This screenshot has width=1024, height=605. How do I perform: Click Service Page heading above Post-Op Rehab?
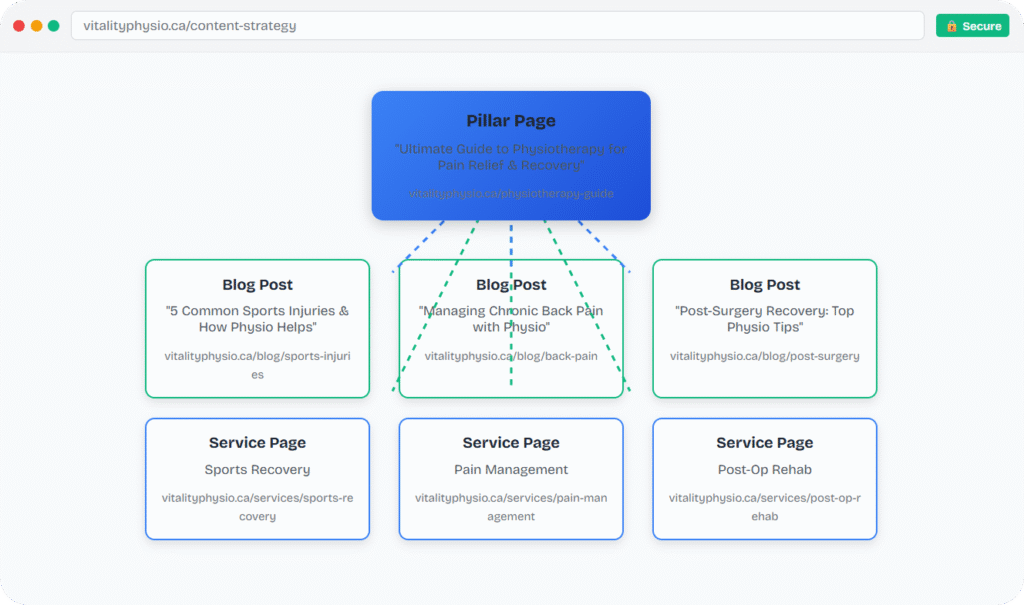(x=765, y=443)
